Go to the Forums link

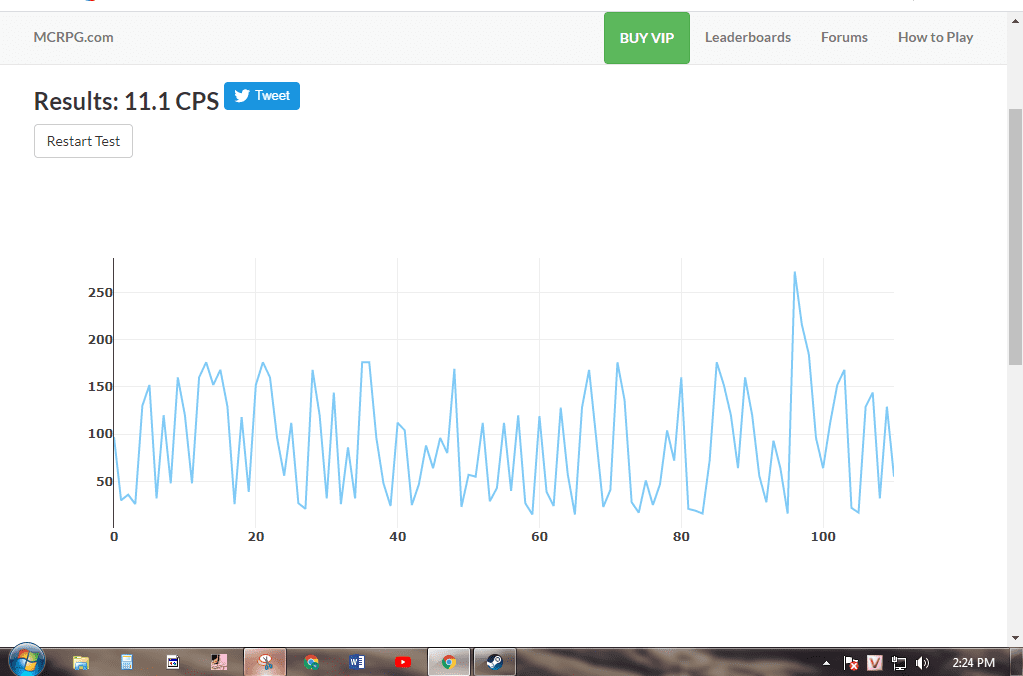tap(844, 37)
